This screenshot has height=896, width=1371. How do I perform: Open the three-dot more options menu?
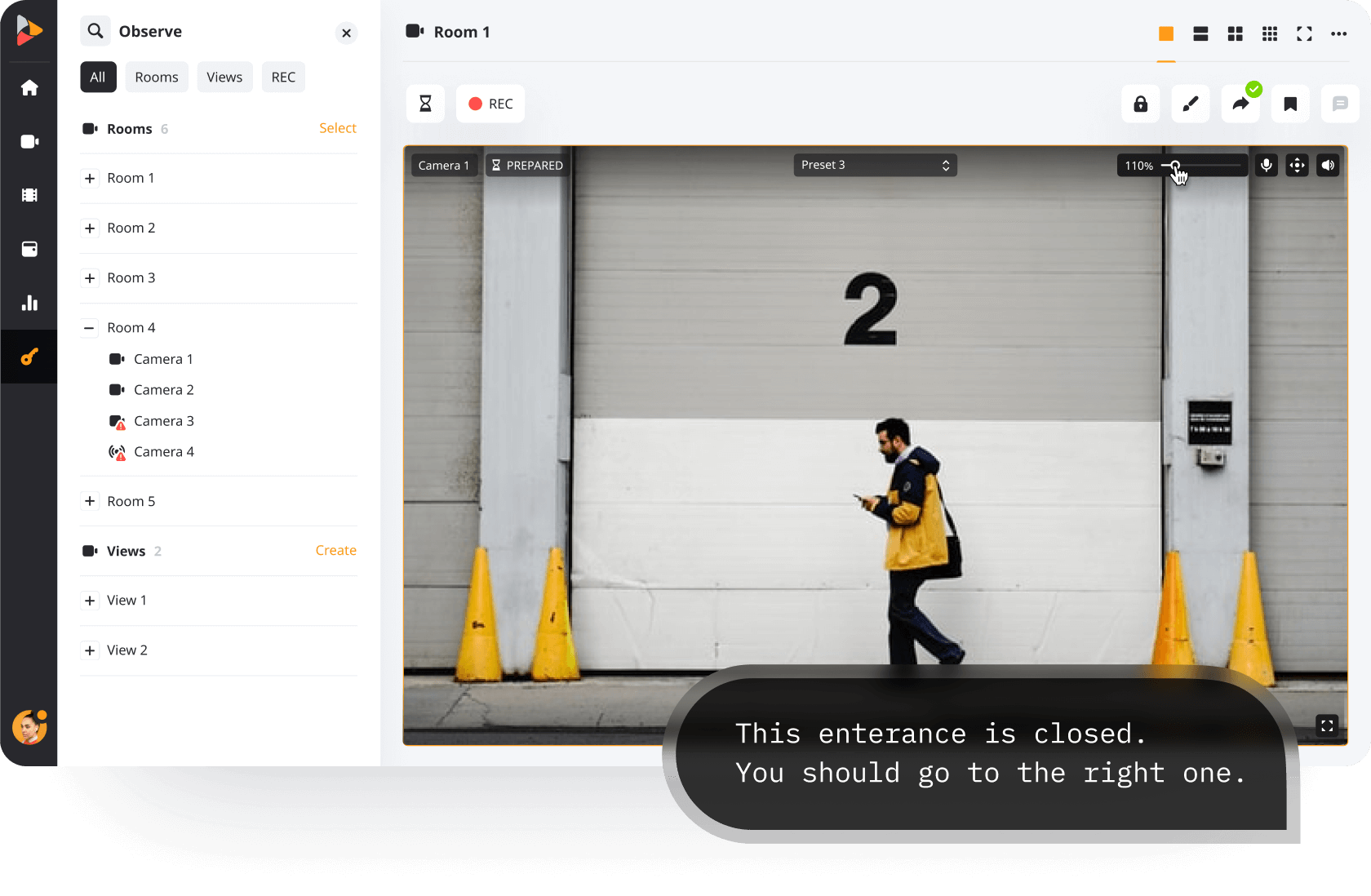tap(1338, 33)
